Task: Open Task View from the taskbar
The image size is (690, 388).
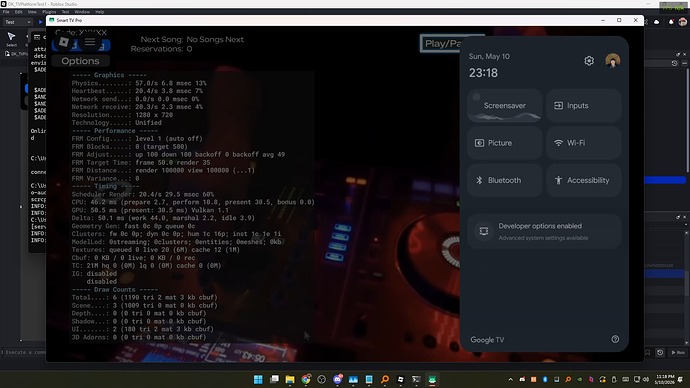Action: click(x=274, y=379)
